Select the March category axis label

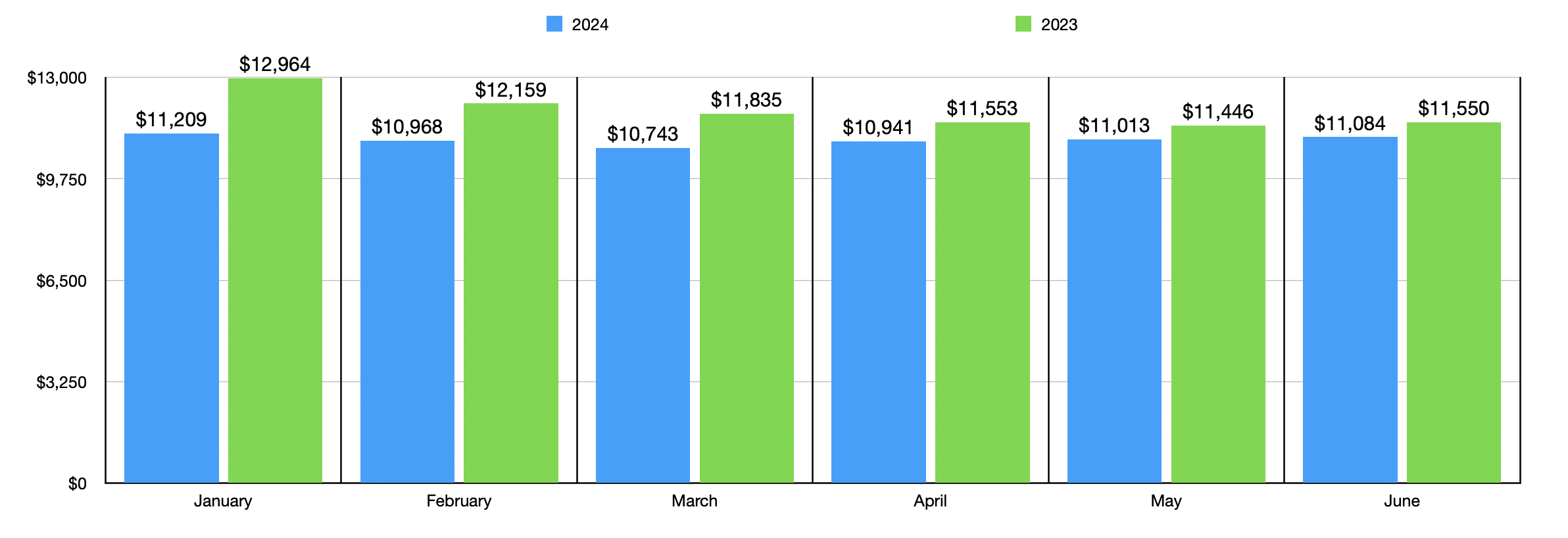(x=695, y=501)
